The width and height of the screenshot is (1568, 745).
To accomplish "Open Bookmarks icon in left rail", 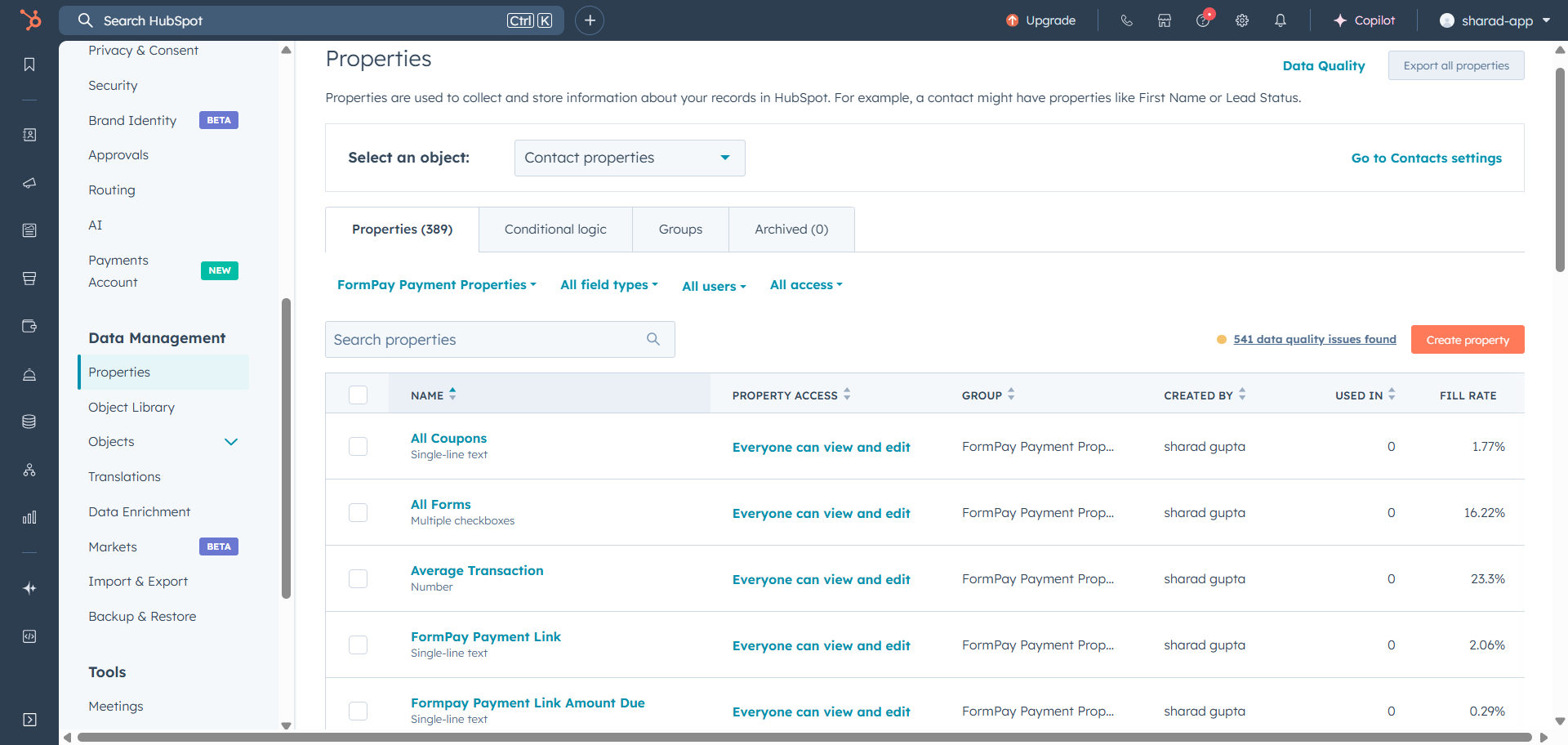I will [x=29, y=65].
